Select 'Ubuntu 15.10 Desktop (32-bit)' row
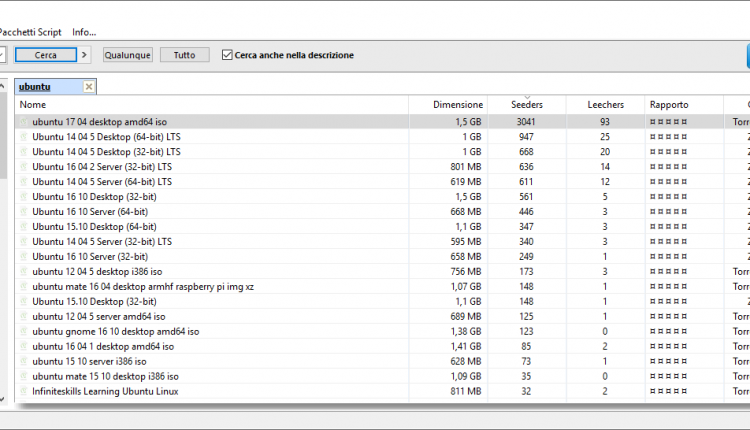The image size is (750, 430). pyautogui.click(x=382, y=301)
